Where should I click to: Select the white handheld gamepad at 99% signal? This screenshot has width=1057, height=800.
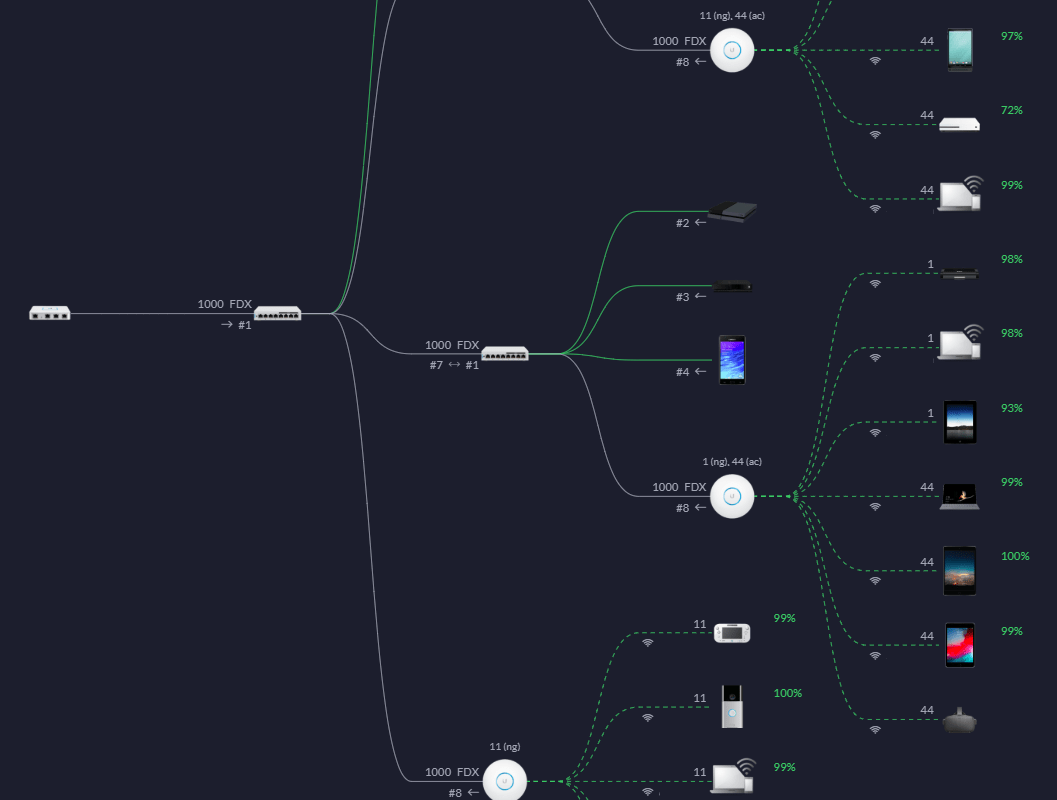(732, 632)
